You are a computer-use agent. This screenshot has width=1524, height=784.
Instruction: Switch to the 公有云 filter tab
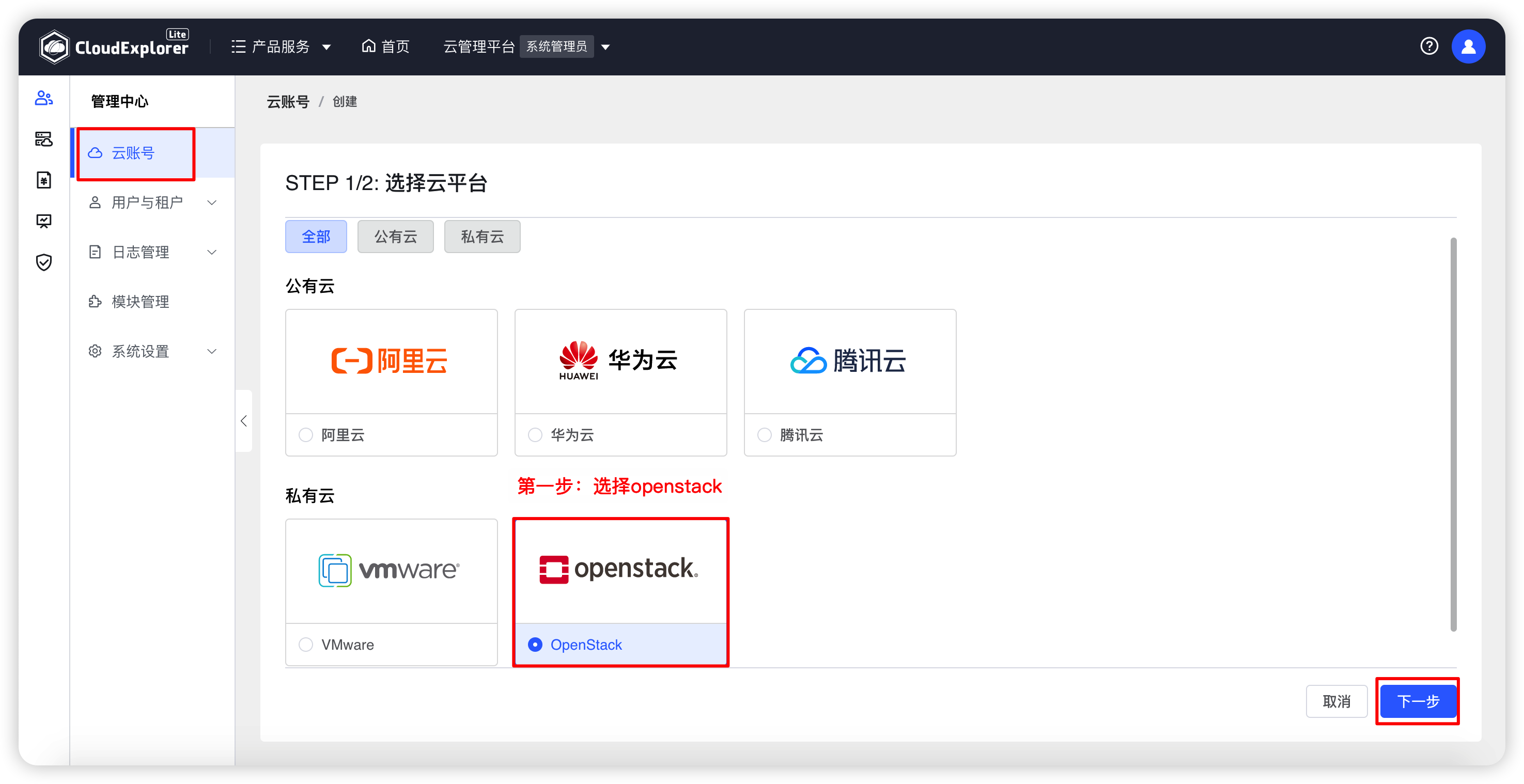(x=395, y=237)
